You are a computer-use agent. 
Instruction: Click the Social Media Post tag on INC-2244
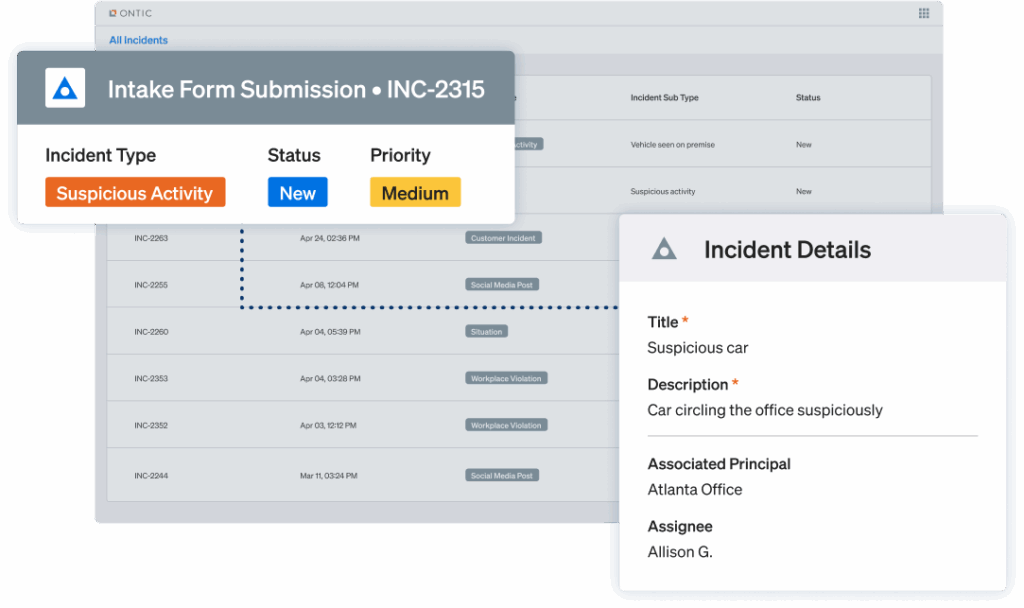502,475
